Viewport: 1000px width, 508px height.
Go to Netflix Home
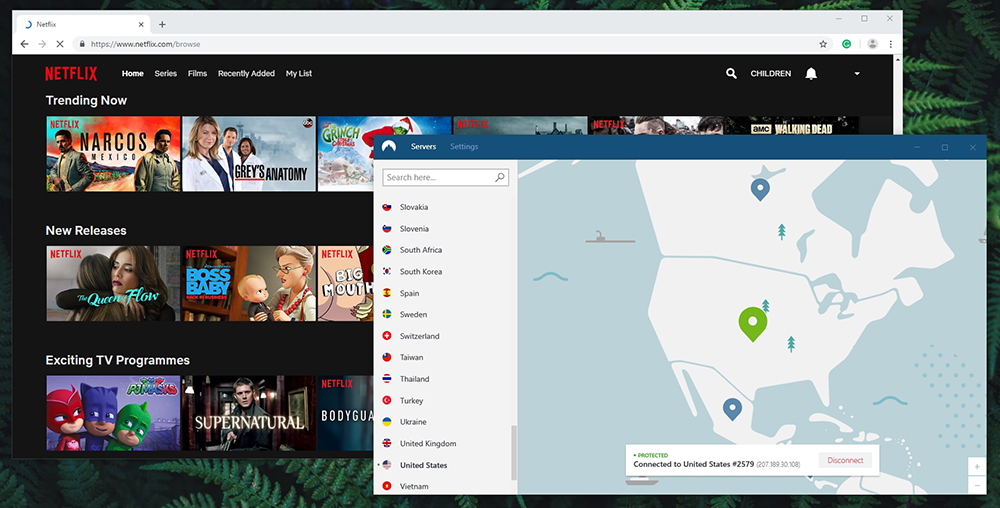133,73
